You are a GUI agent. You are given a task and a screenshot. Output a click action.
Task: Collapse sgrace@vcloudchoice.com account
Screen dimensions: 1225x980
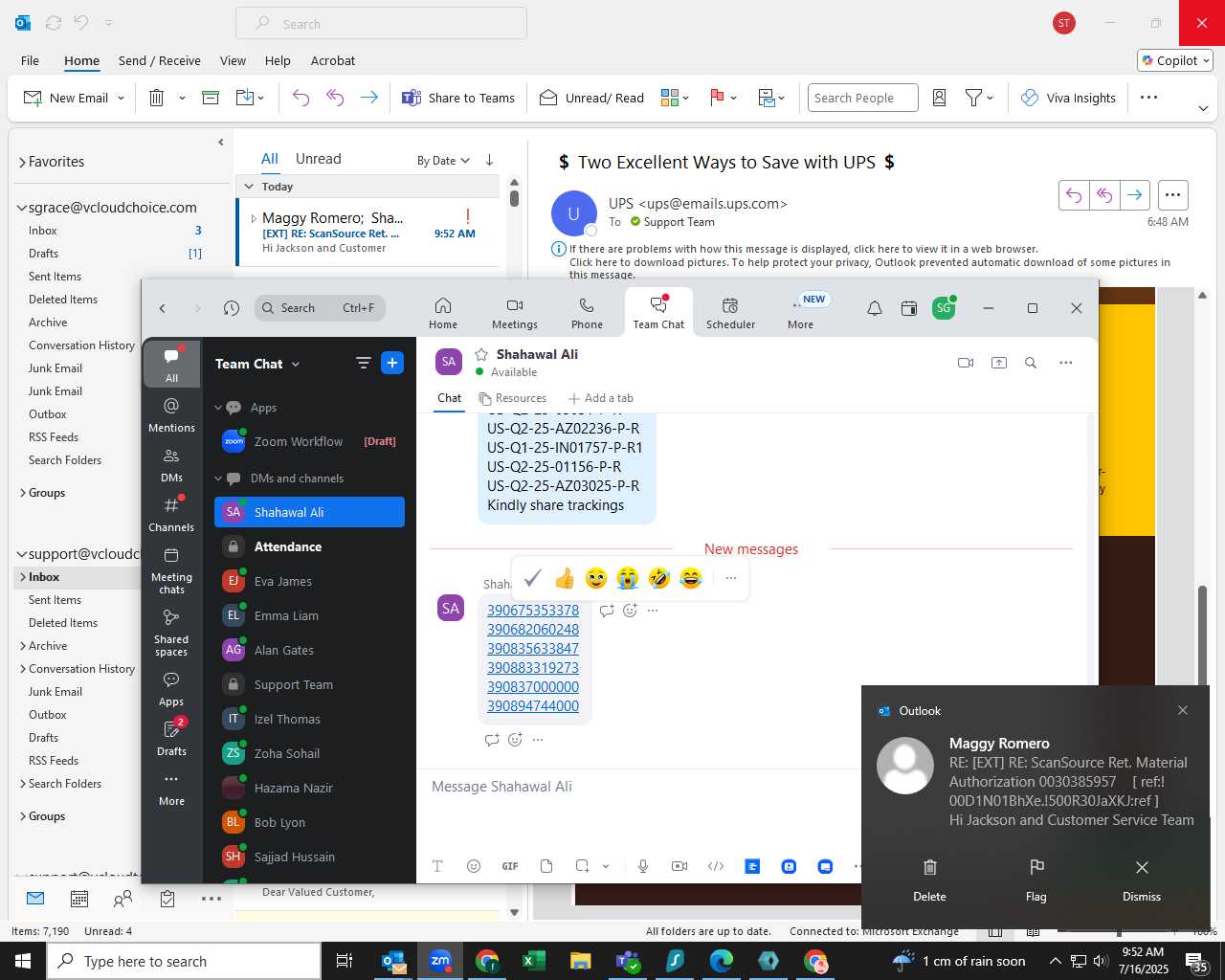[x=22, y=208]
